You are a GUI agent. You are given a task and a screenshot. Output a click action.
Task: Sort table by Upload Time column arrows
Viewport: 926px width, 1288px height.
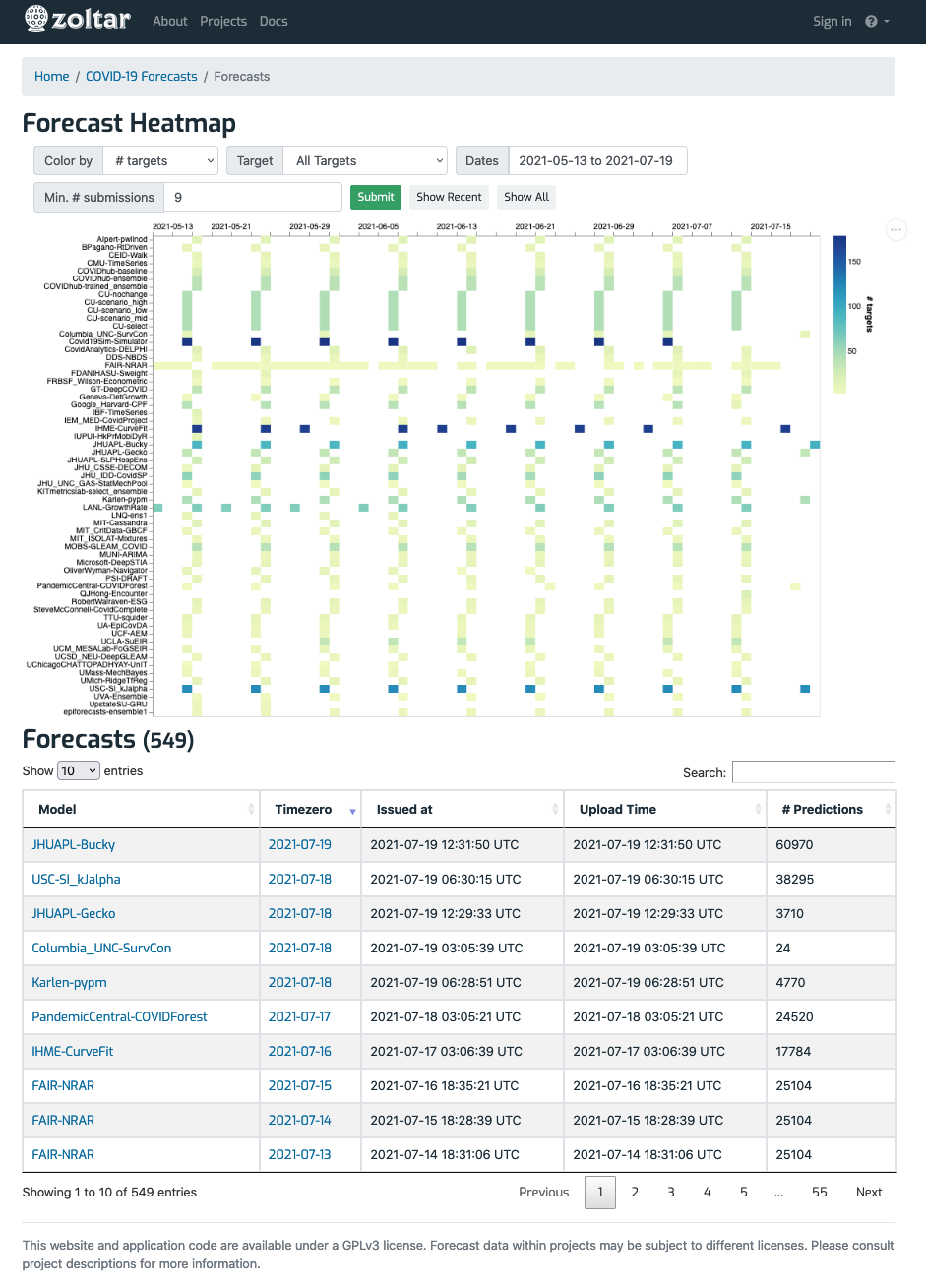click(758, 809)
